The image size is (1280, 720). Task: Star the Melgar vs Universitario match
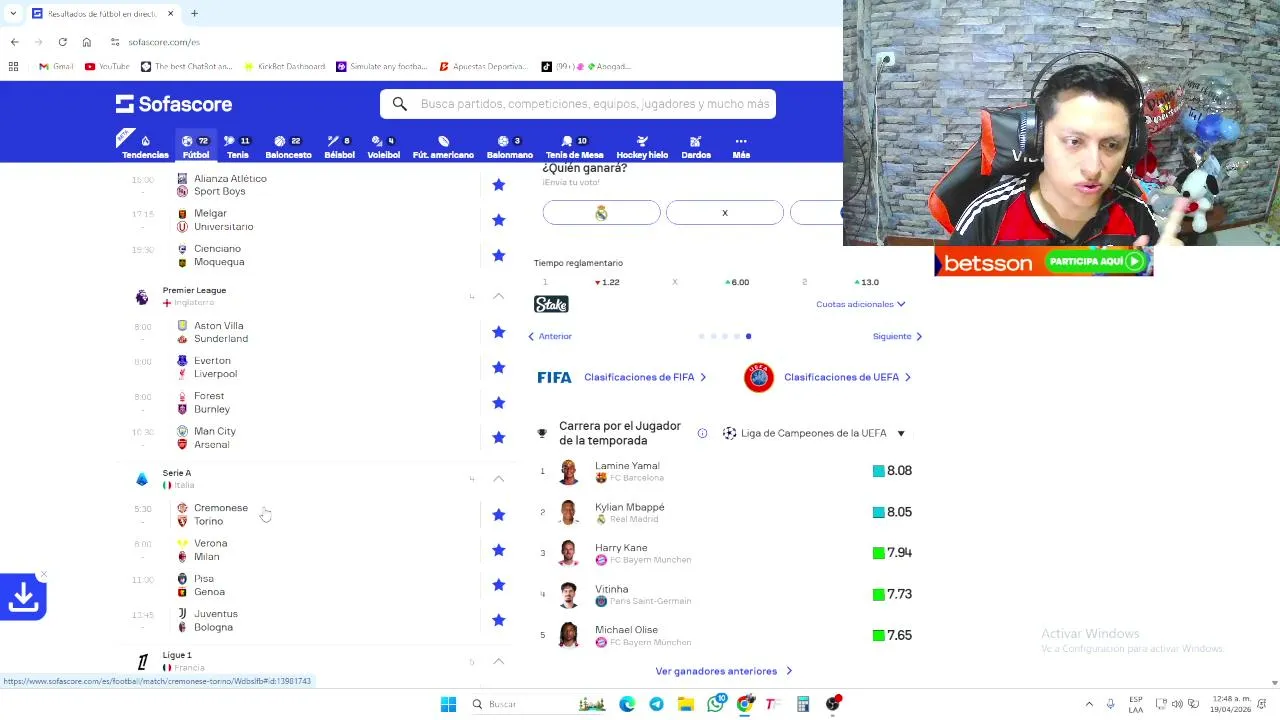point(499,220)
